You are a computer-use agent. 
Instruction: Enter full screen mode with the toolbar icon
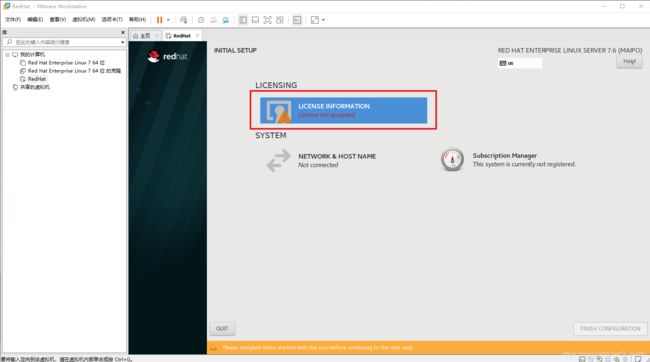pyautogui.click(x=268, y=20)
